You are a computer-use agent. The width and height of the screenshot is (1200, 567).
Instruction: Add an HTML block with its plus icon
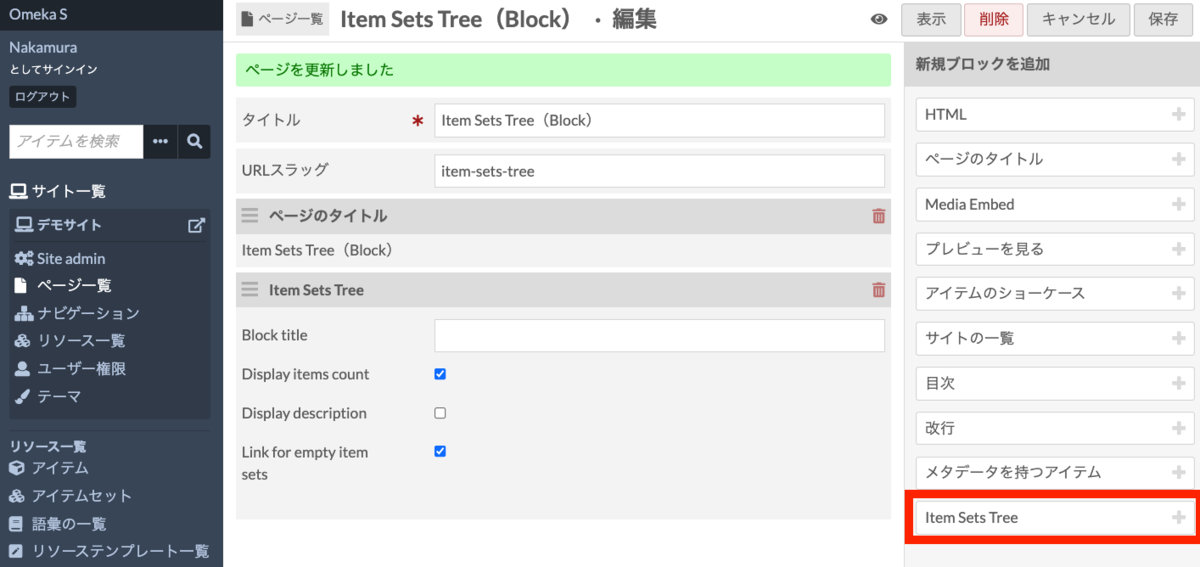coord(1179,115)
